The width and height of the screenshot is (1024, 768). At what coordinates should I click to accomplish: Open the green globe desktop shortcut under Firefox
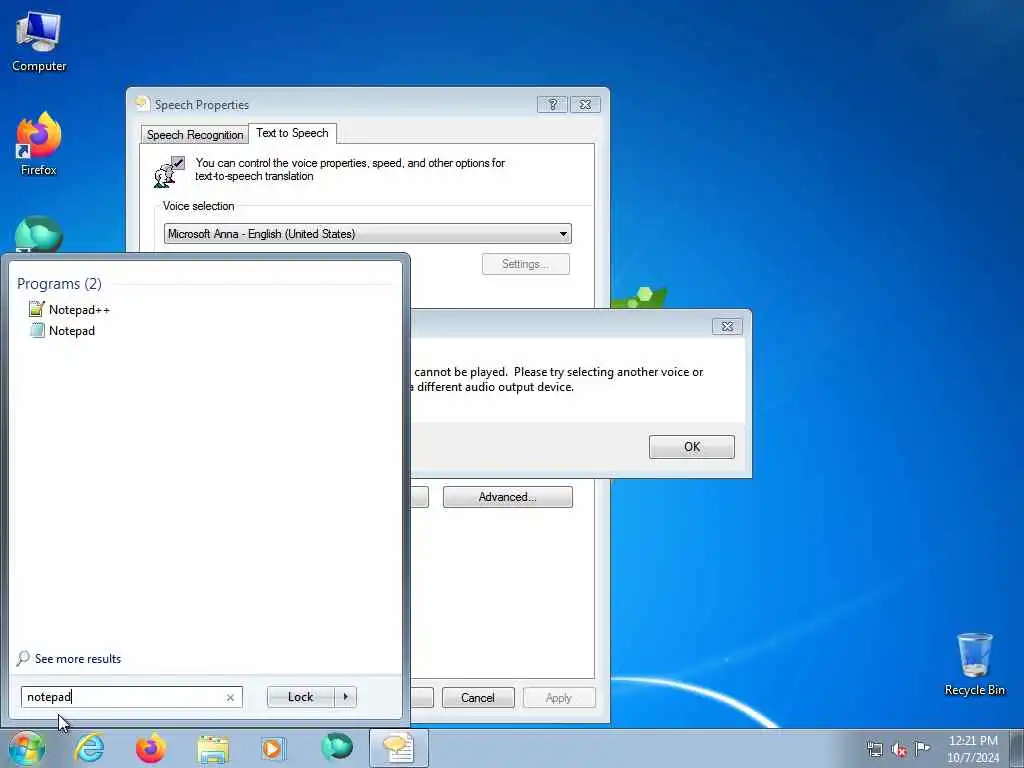[39, 234]
